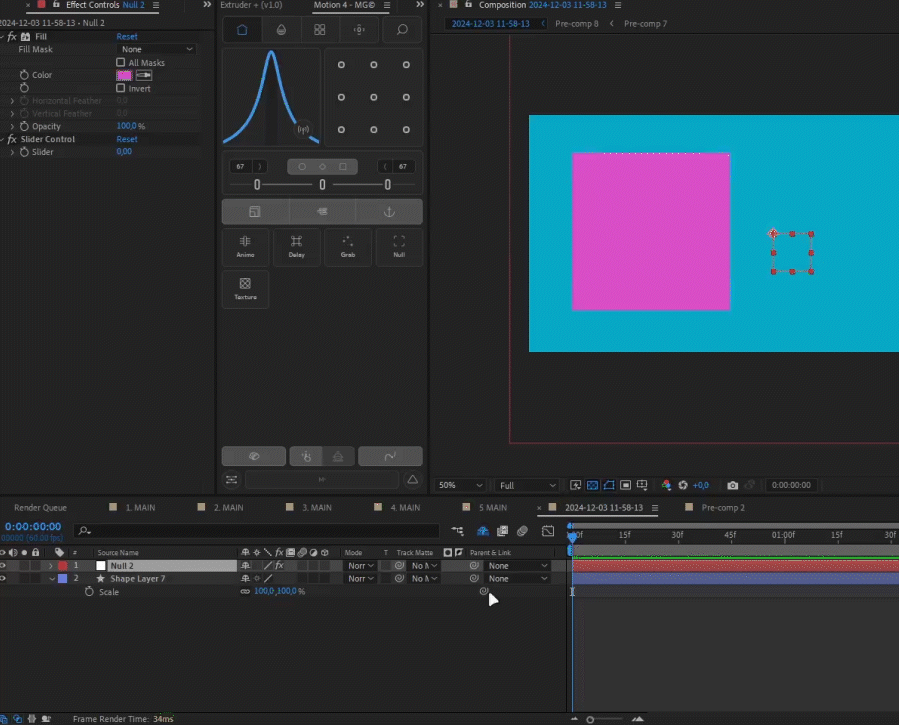
Task: Toggle transparency grid in composition viewer
Action: coord(592,485)
